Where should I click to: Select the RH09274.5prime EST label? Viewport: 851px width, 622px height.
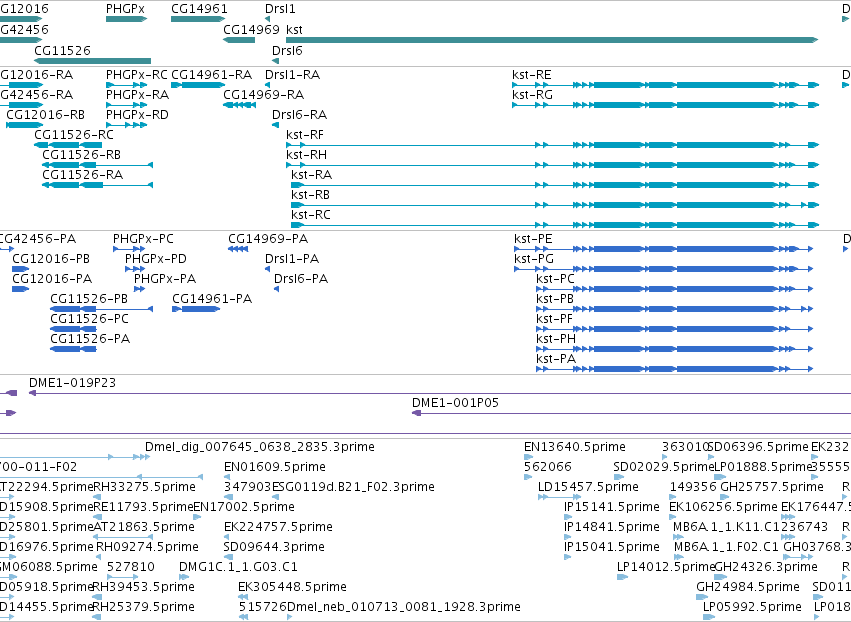coord(147,548)
